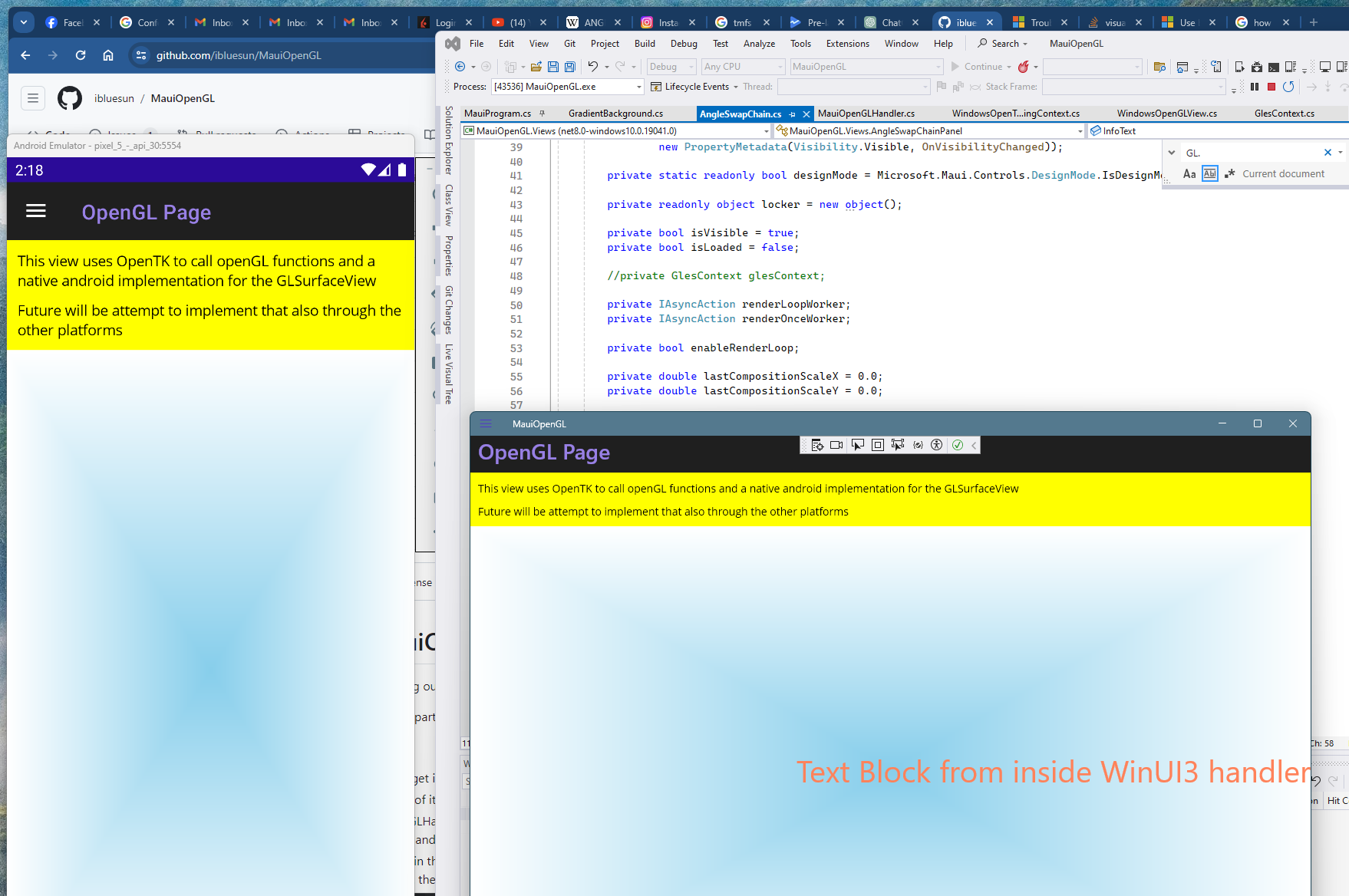Viewport: 1349px width, 896px height.
Task: Collapse the in-app debug toolbar
Action: pos(974,445)
